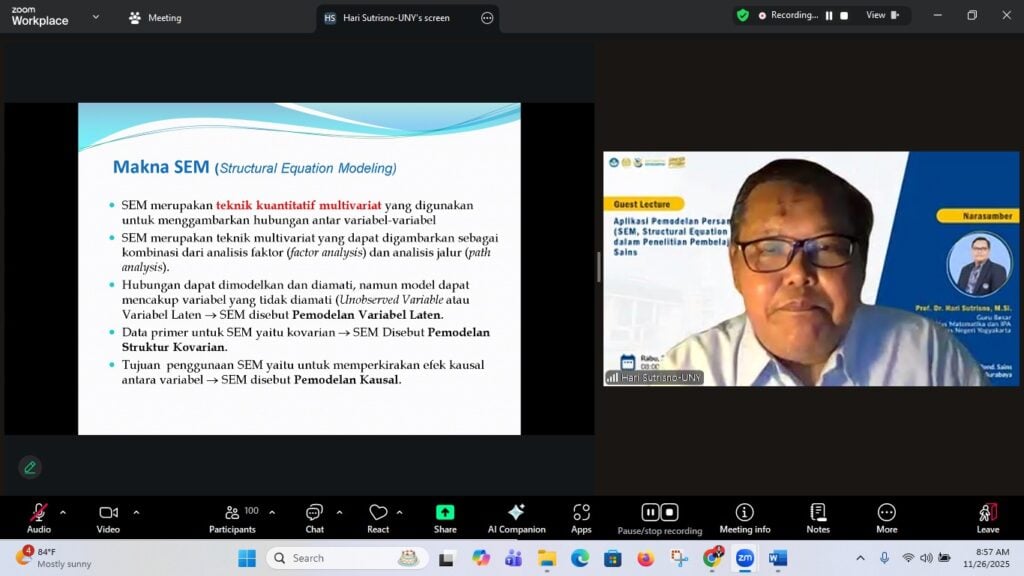Expand the Audio options arrow
This screenshot has width=1024, height=576.
point(63,512)
